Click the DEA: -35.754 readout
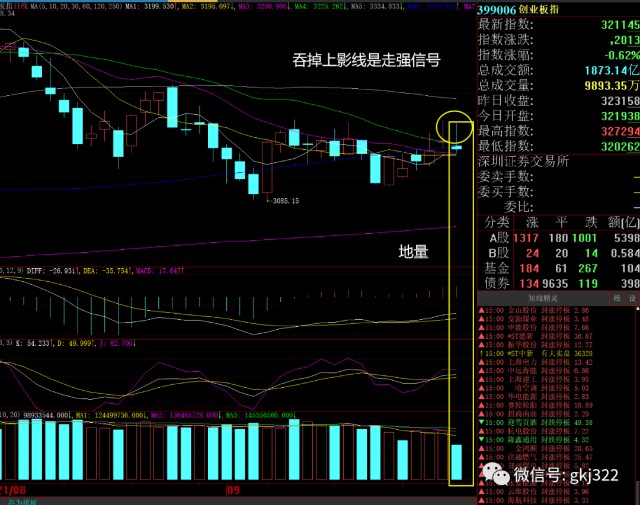Viewport: 640px width, 505px height. click(107, 271)
